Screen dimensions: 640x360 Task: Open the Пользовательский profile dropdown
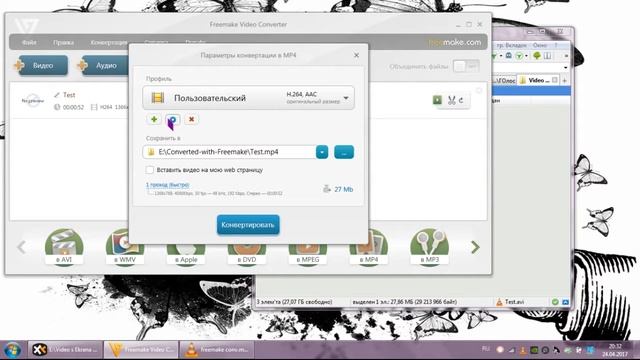click(248, 98)
